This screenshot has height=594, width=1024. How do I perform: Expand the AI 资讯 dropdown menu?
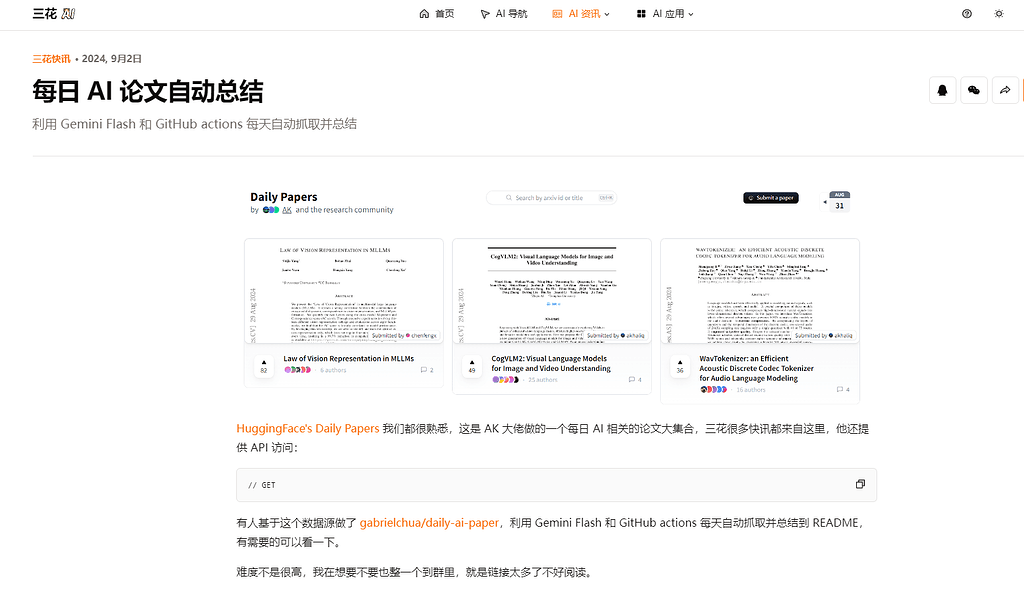click(x=581, y=14)
